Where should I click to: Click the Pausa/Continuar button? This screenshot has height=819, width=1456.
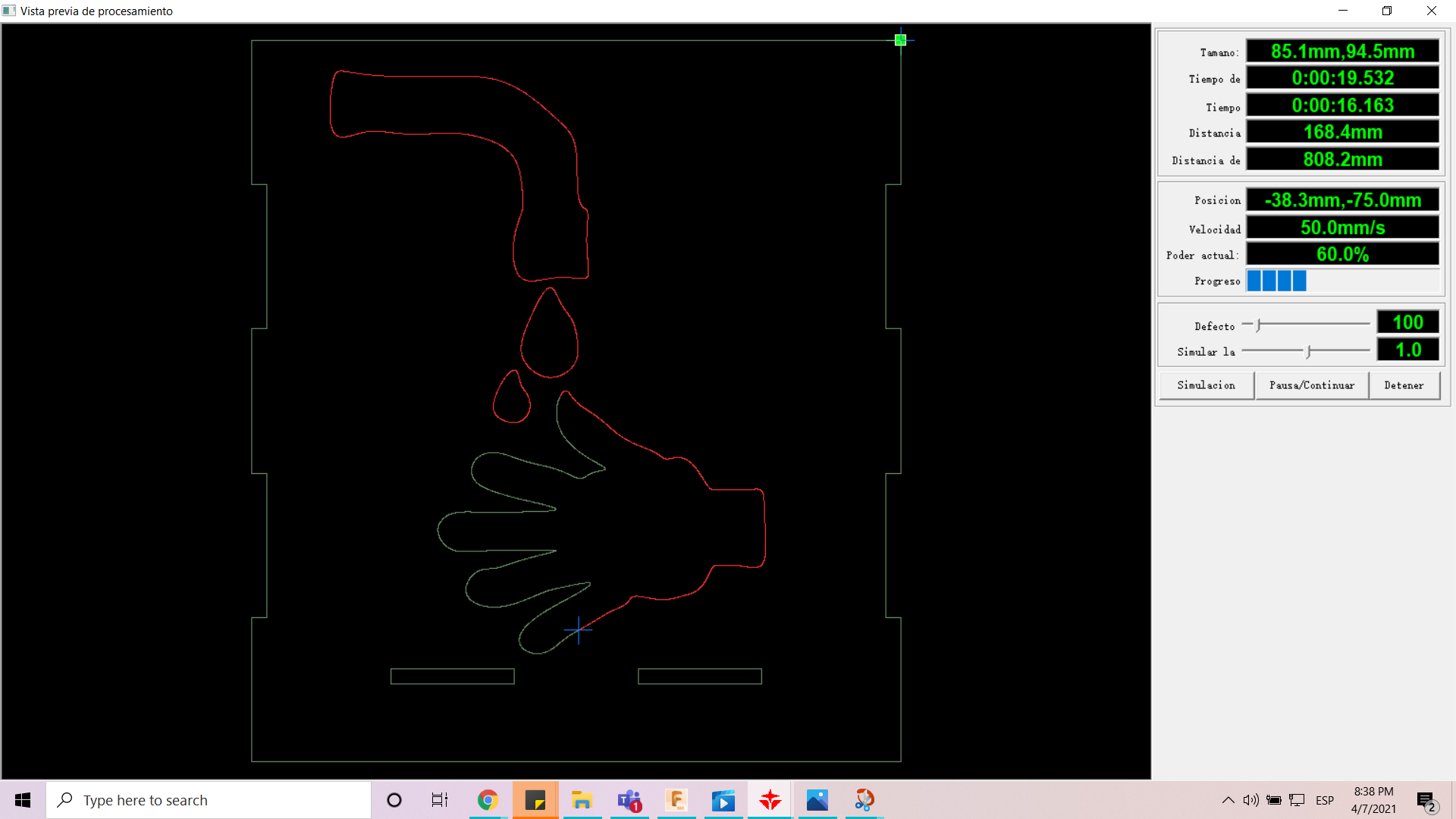(1311, 385)
